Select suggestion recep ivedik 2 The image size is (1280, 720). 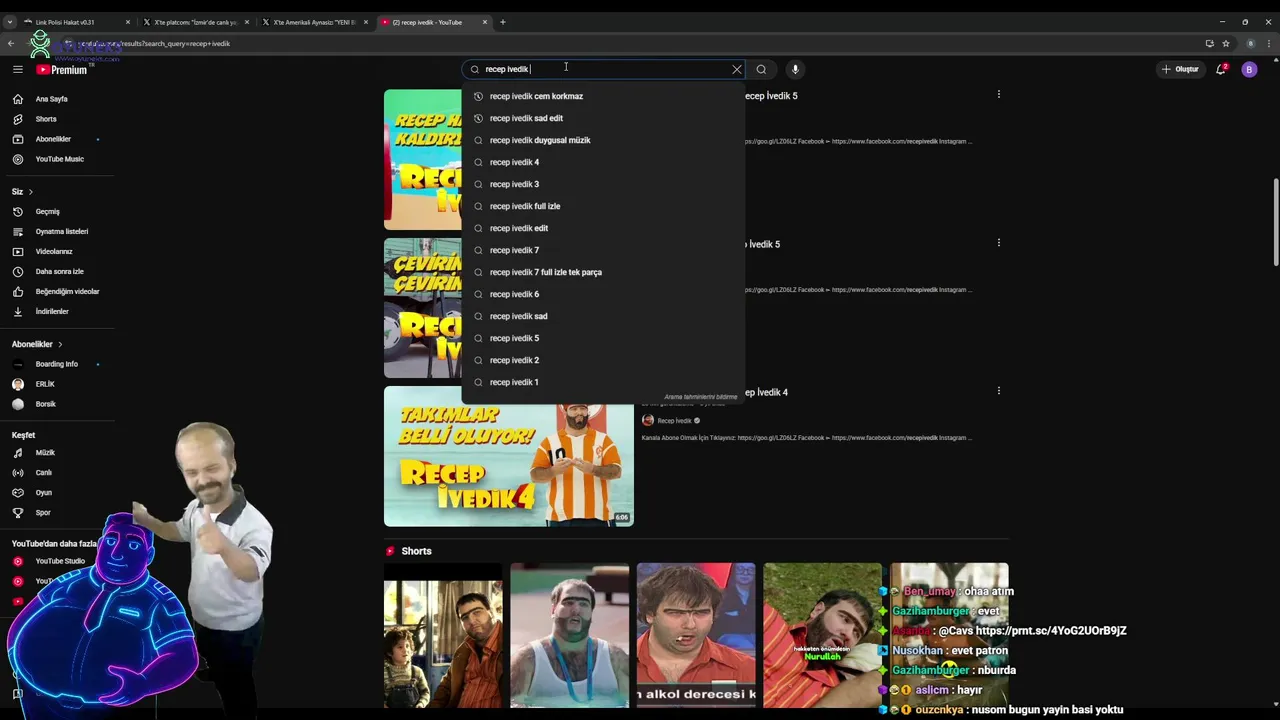pos(603,360)
